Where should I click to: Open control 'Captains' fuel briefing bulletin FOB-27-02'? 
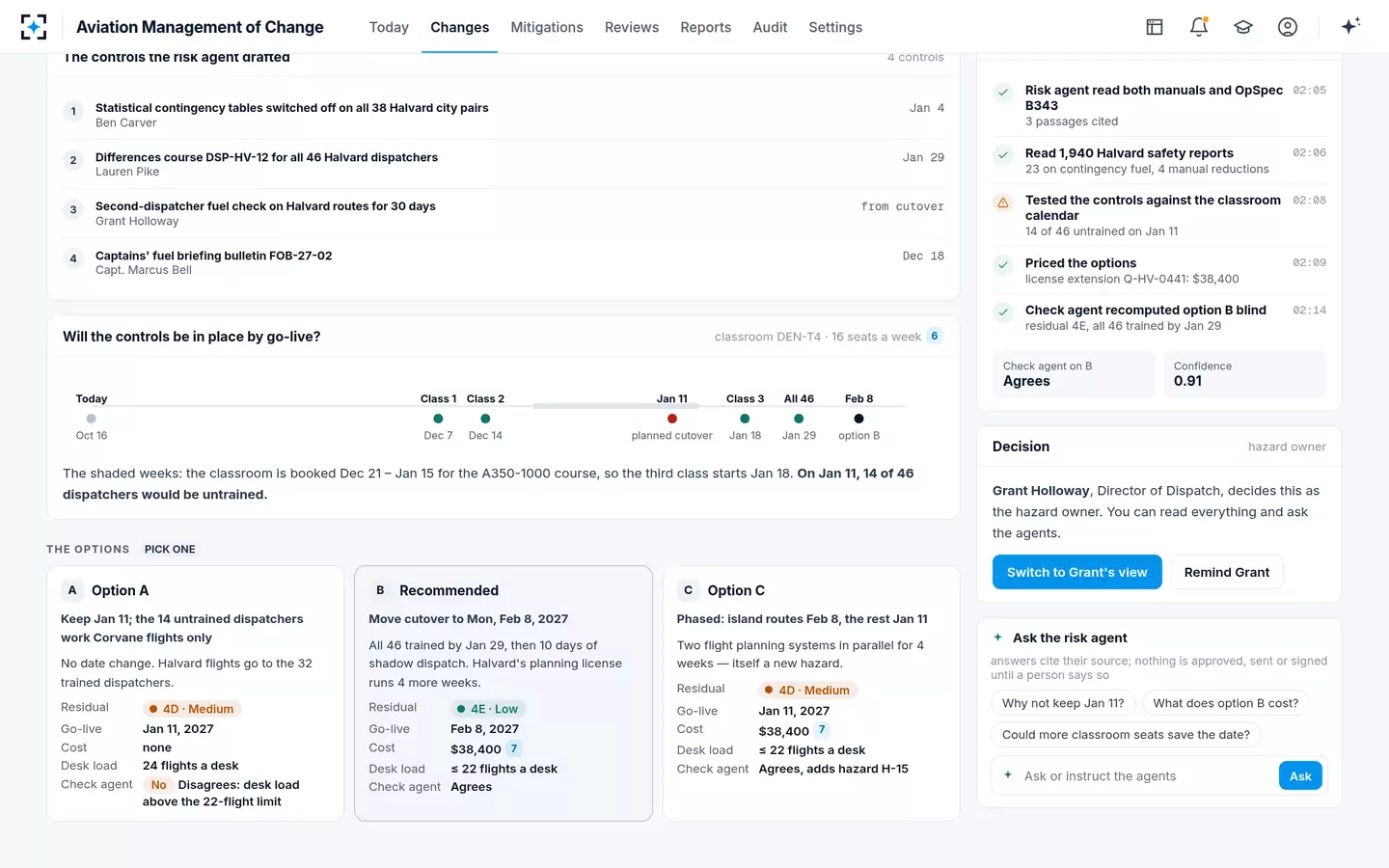coord(504,262)
